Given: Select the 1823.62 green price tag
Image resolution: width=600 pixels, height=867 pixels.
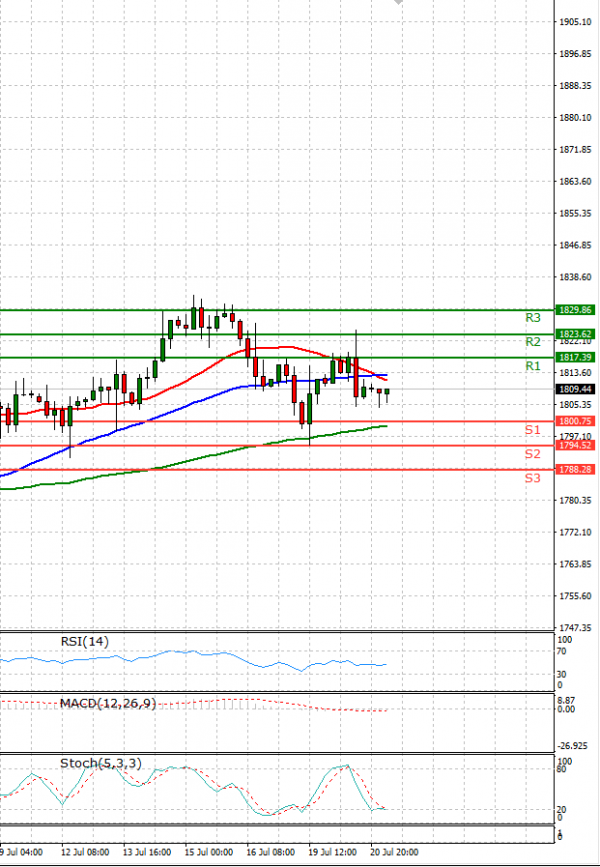Looking at the screenshot, I should pos(575,334).
